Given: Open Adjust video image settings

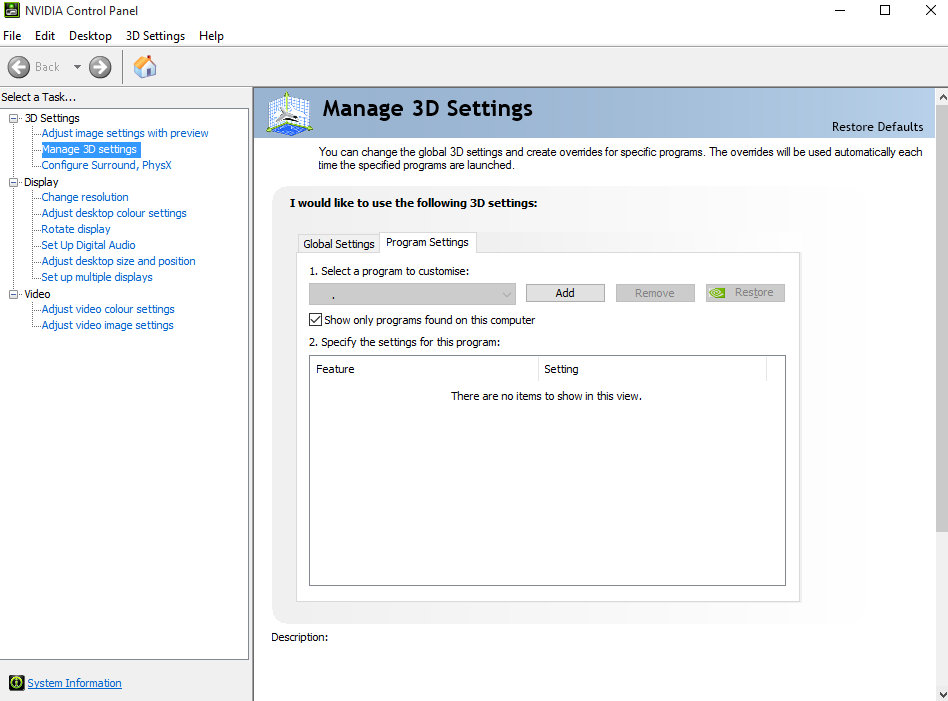Looking at the screenshot, I should point(107,325).
